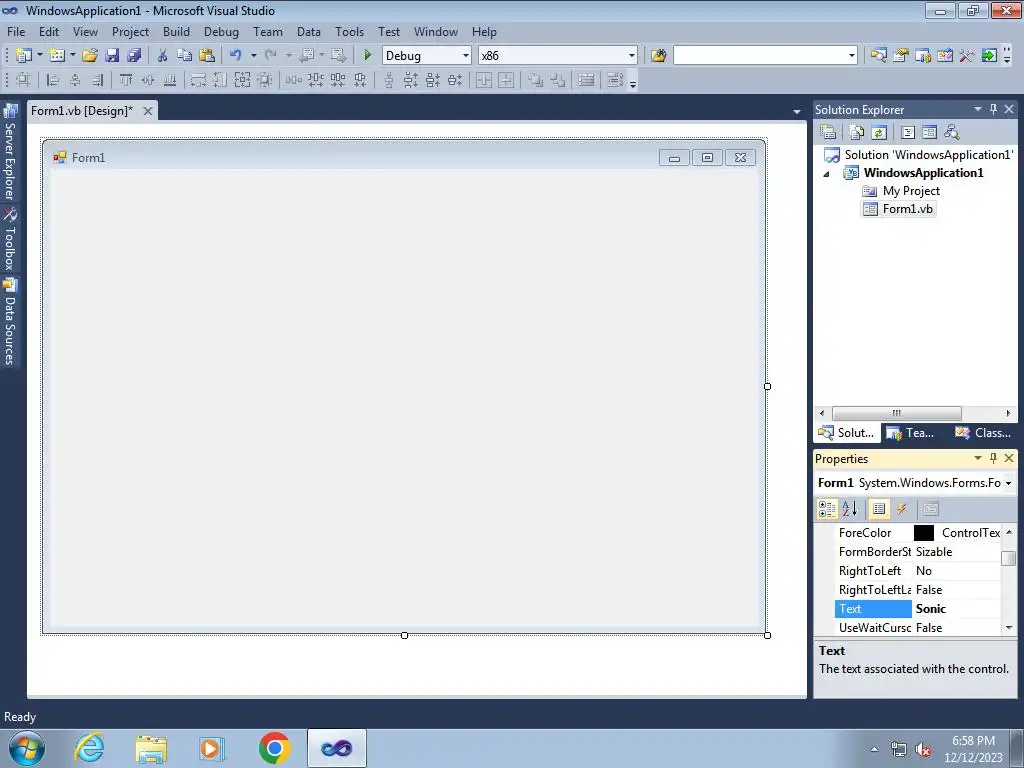Image resolution: width=1024 pixels, height=768 pixels.
Task: Click the Toolbox wrench and hammer toolbar icon
Action: pos(967,56)
